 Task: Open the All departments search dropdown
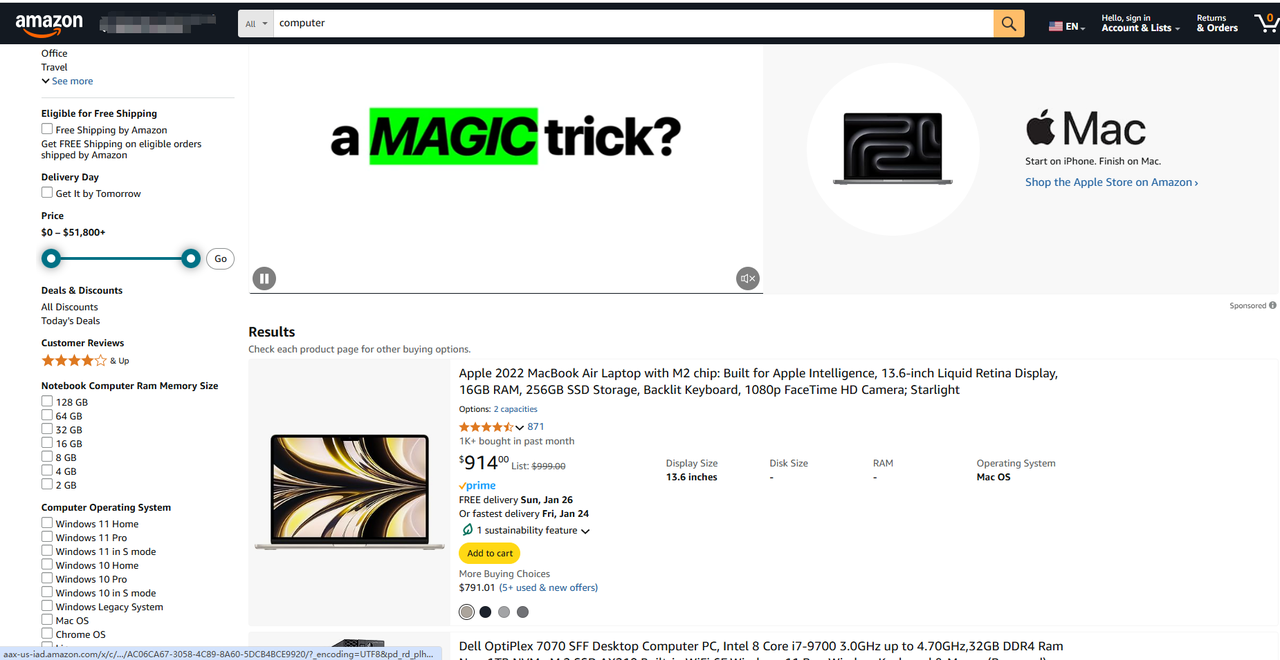[x=256, y=23]
